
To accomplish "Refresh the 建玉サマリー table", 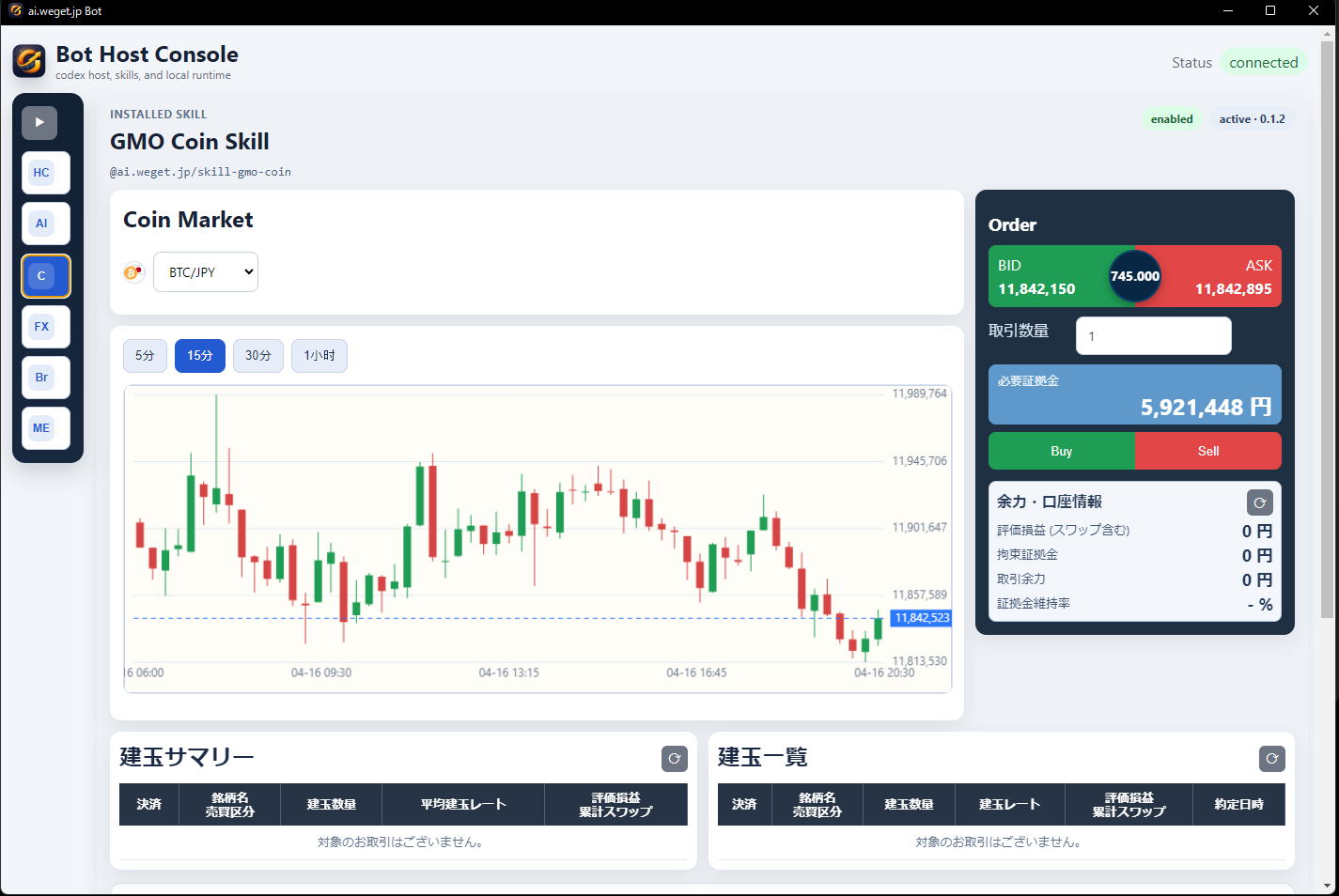I will [x=674, y=759].
